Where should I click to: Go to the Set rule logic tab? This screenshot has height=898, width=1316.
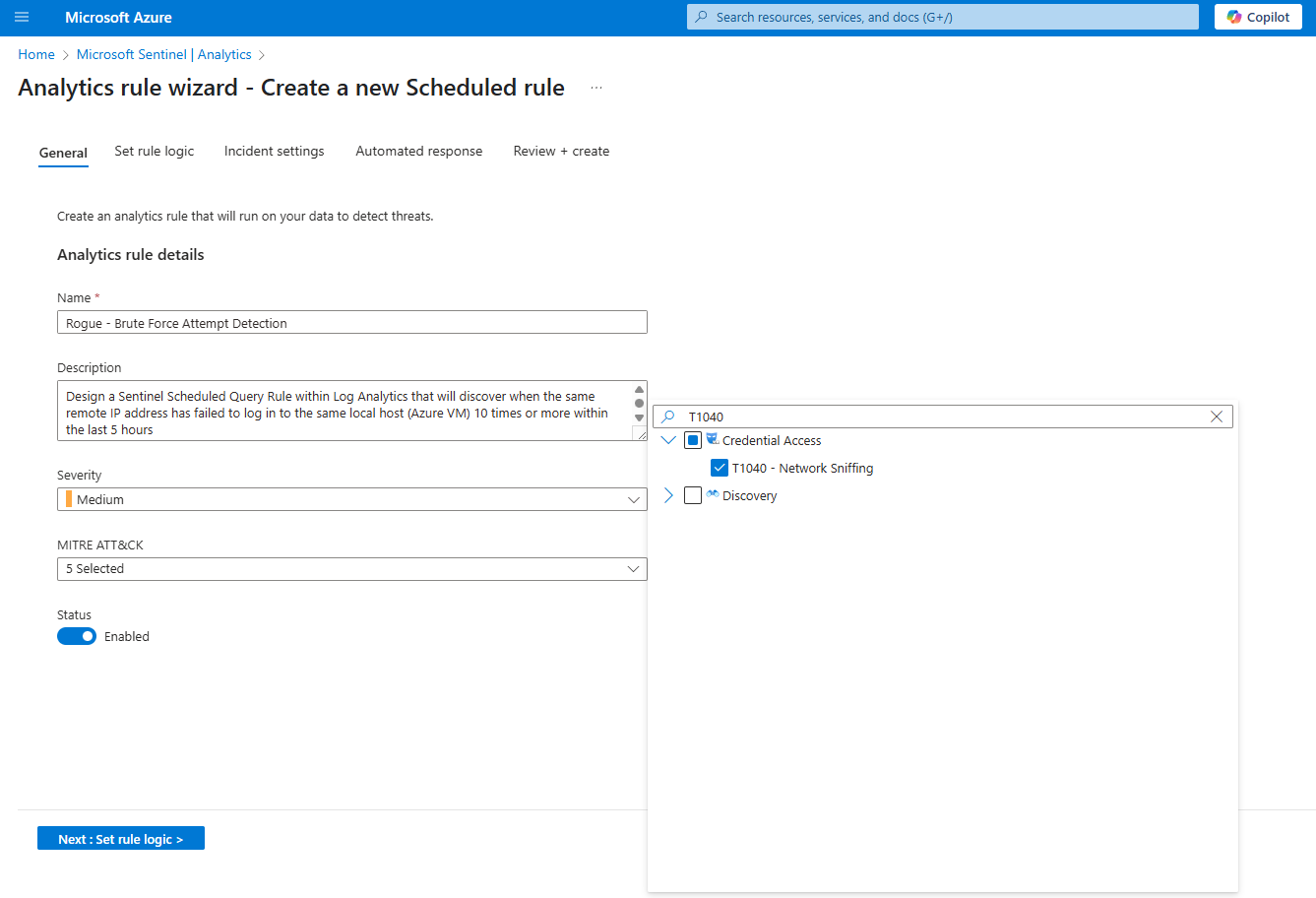coord(155,151)
